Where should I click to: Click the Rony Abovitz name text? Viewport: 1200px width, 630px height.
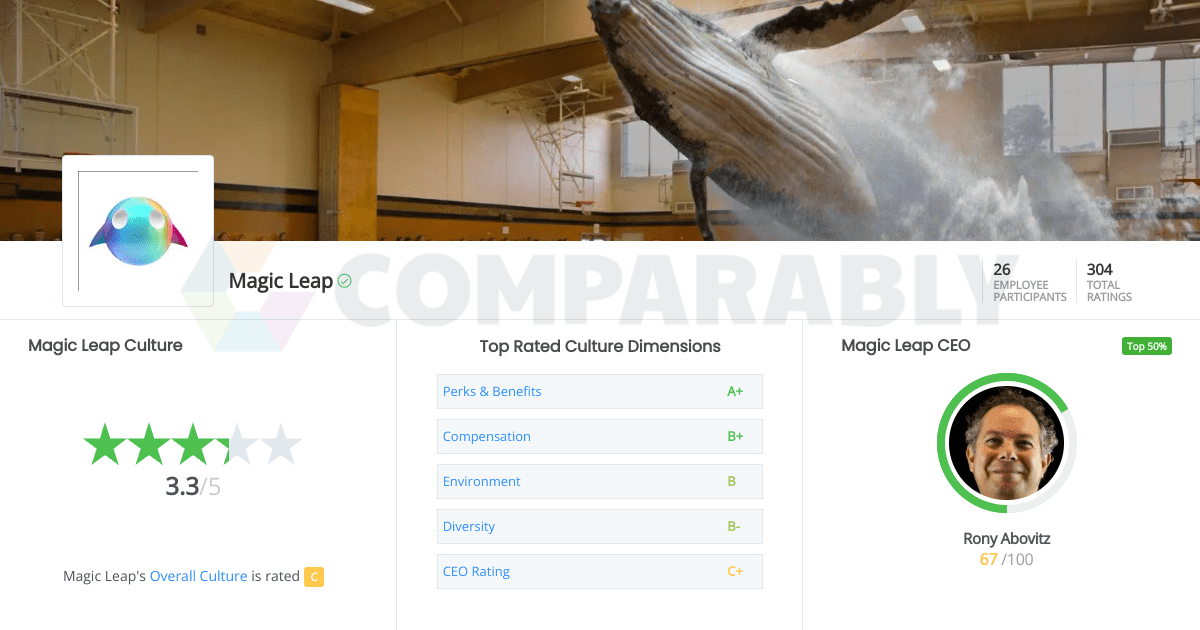pyautogui.click(x=1007, y=538)
